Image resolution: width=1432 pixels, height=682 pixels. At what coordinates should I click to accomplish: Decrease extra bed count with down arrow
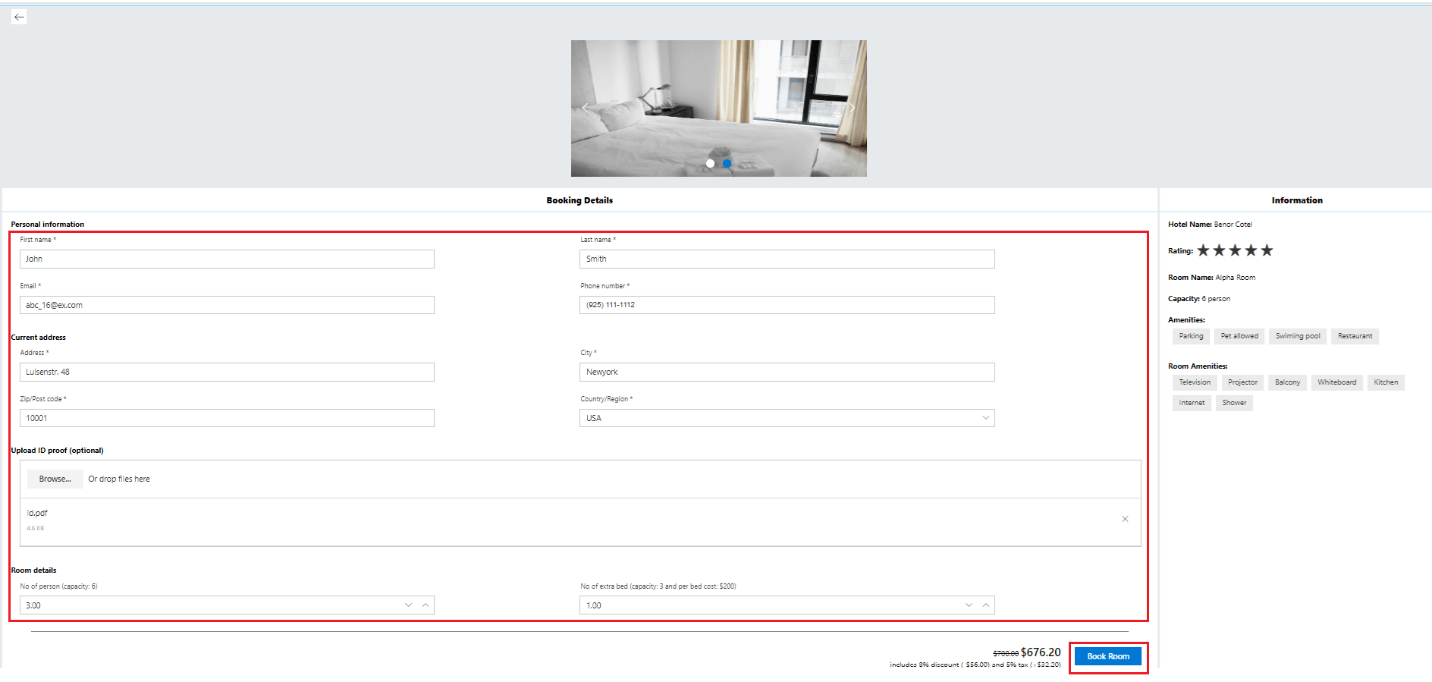point(968,605)
